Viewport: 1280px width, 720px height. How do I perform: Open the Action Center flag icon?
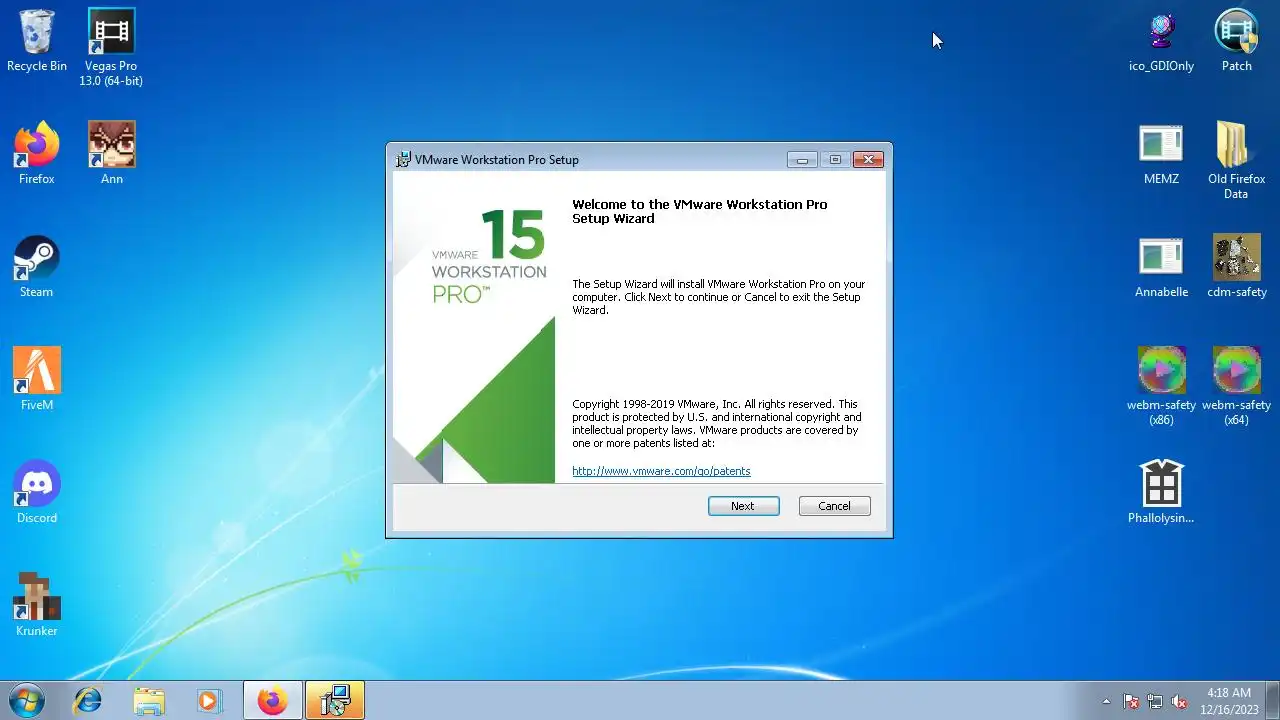[x=1131, y=701]
